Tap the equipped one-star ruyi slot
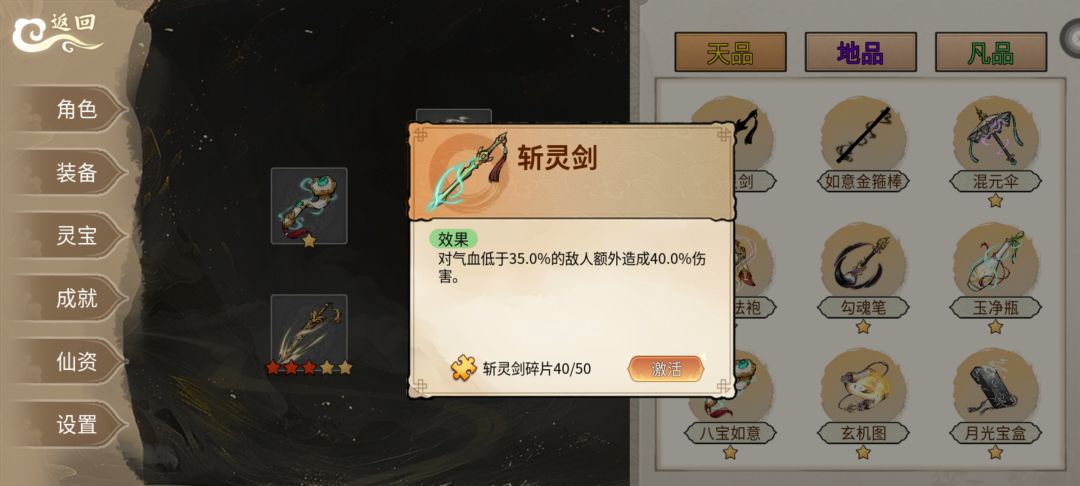 coord(309,206)
